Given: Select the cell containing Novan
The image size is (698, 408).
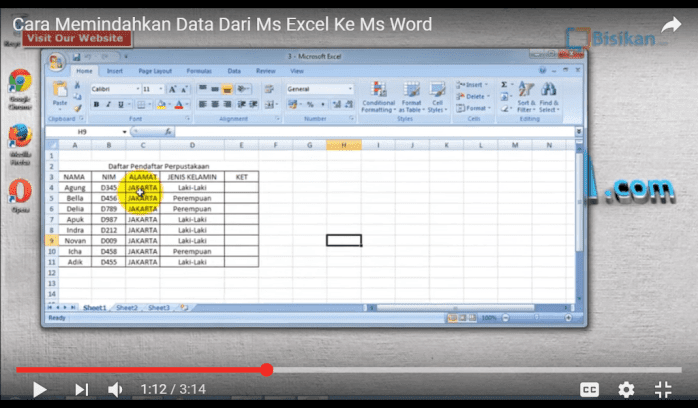Looking at the screenshot, I should [x=75, y=241].
